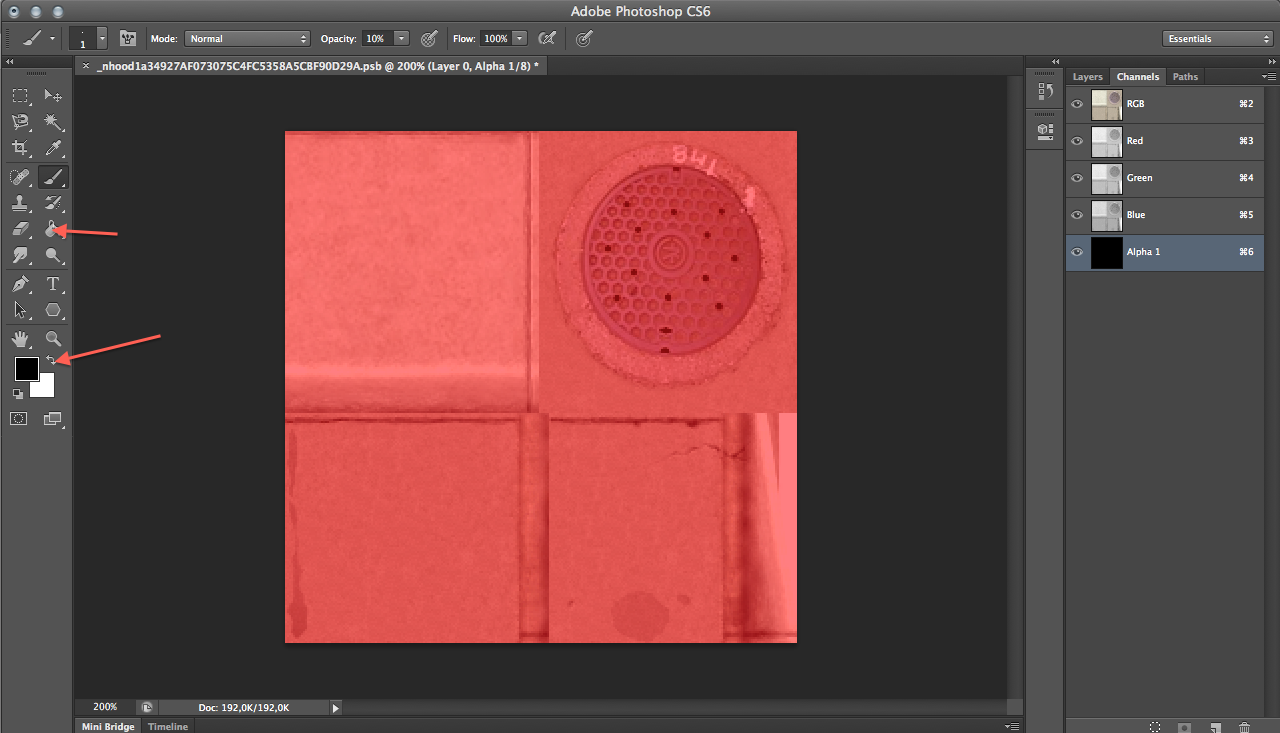Open the Essentials workspace dropdown

[1218, 38]
